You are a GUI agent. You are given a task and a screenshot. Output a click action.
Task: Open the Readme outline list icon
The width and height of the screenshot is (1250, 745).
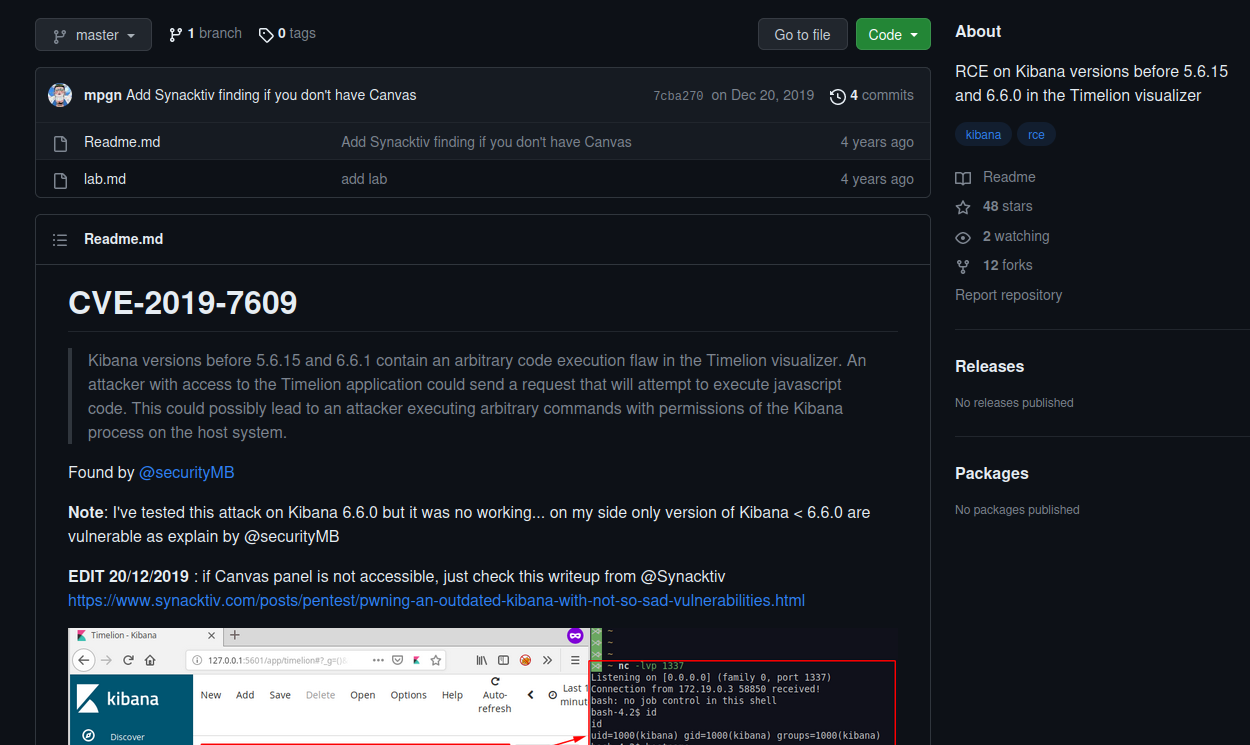coord(60,239)
